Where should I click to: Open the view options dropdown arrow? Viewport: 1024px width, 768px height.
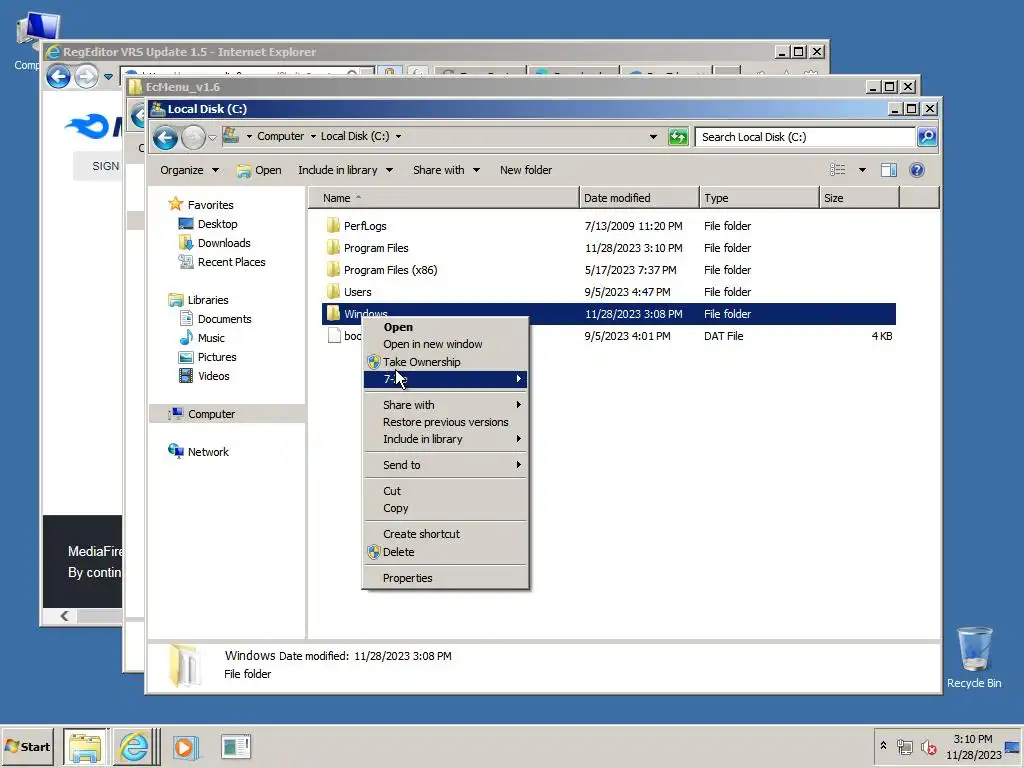pyautogui.click(x=862, y=170)
